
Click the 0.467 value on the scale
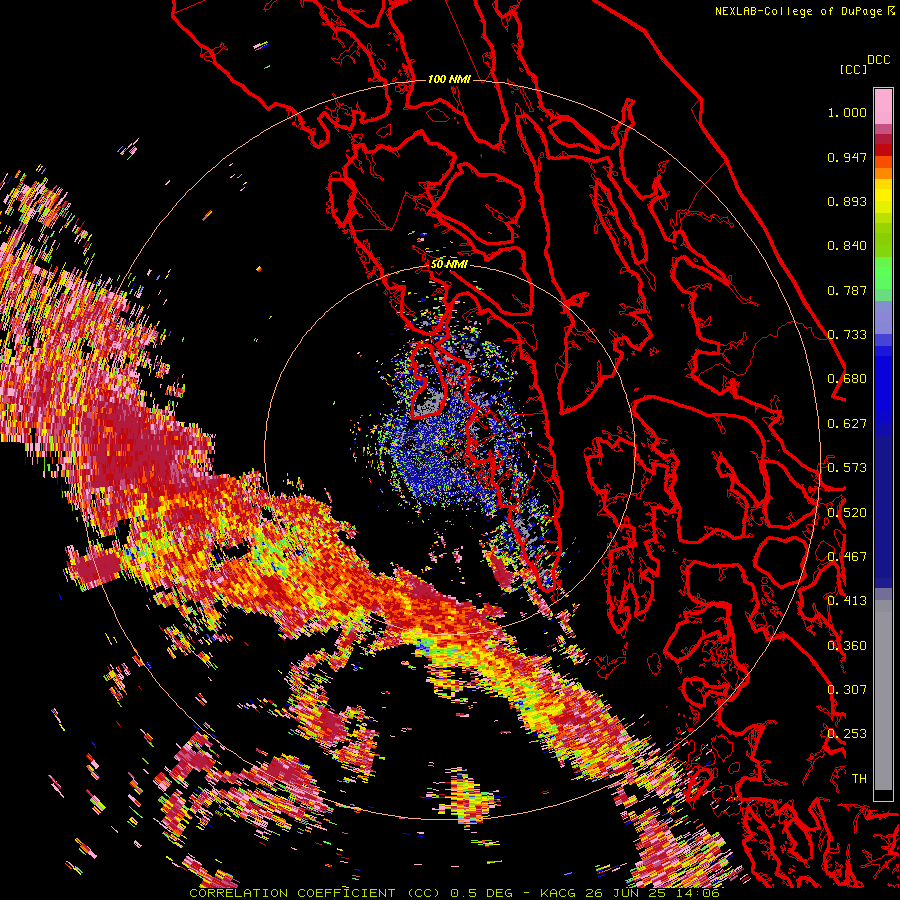click(847, 557)
